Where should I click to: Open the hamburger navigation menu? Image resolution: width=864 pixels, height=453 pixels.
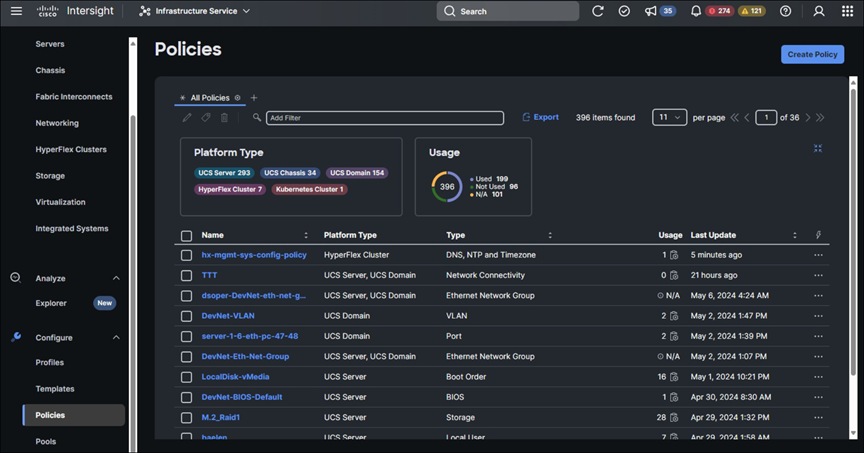[17, 11]
